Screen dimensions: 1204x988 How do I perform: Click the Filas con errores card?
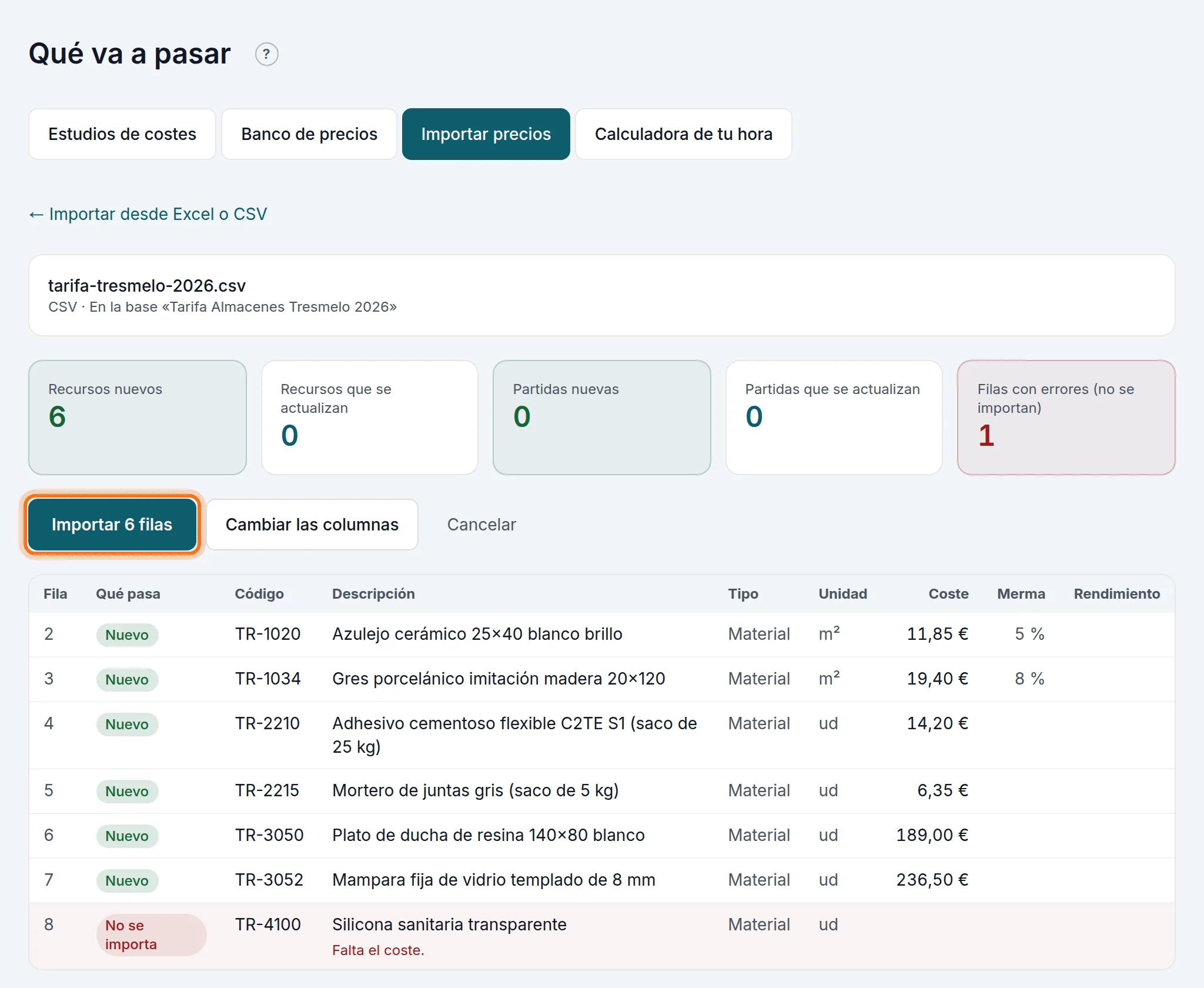pos(1066,418)
